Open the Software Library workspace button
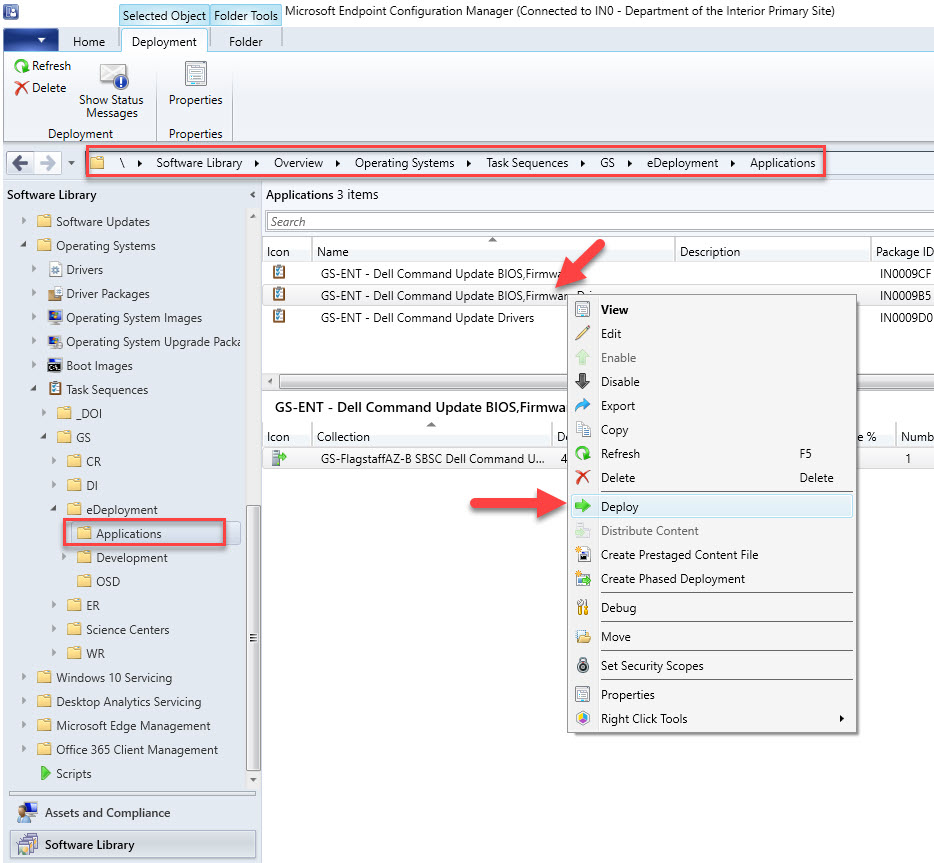This screenshot has height=863, width=934. [133, 845]
